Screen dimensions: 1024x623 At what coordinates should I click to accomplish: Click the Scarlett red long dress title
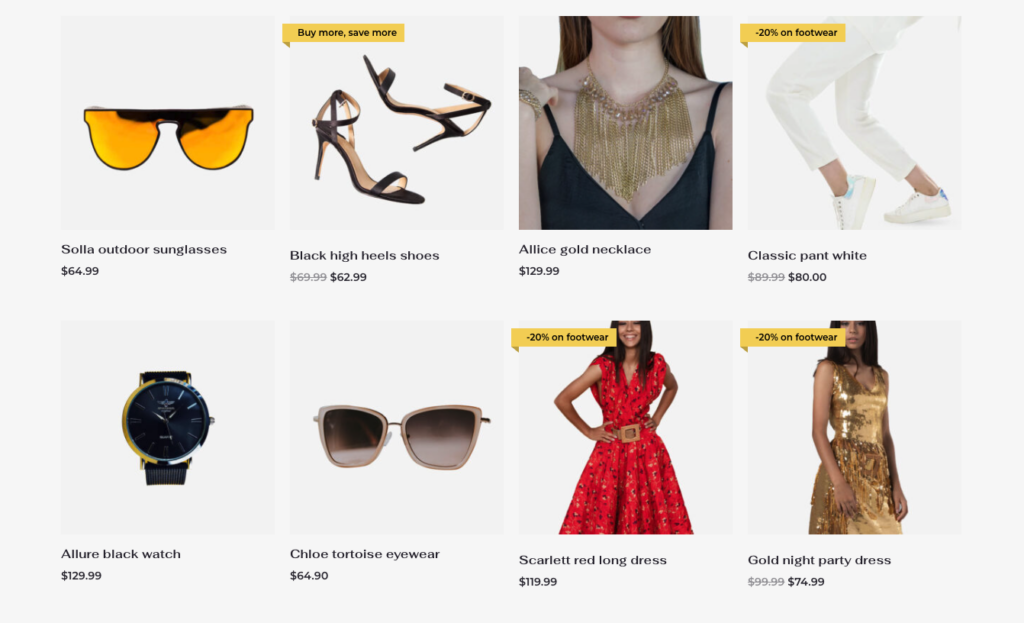(x=592, y=560)
